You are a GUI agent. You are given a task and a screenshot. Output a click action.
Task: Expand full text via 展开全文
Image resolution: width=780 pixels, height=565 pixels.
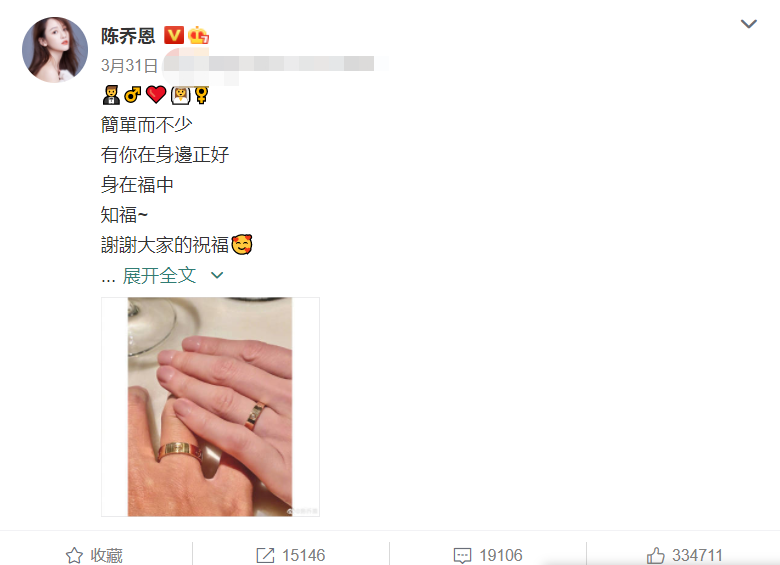[x=159, y=275]
